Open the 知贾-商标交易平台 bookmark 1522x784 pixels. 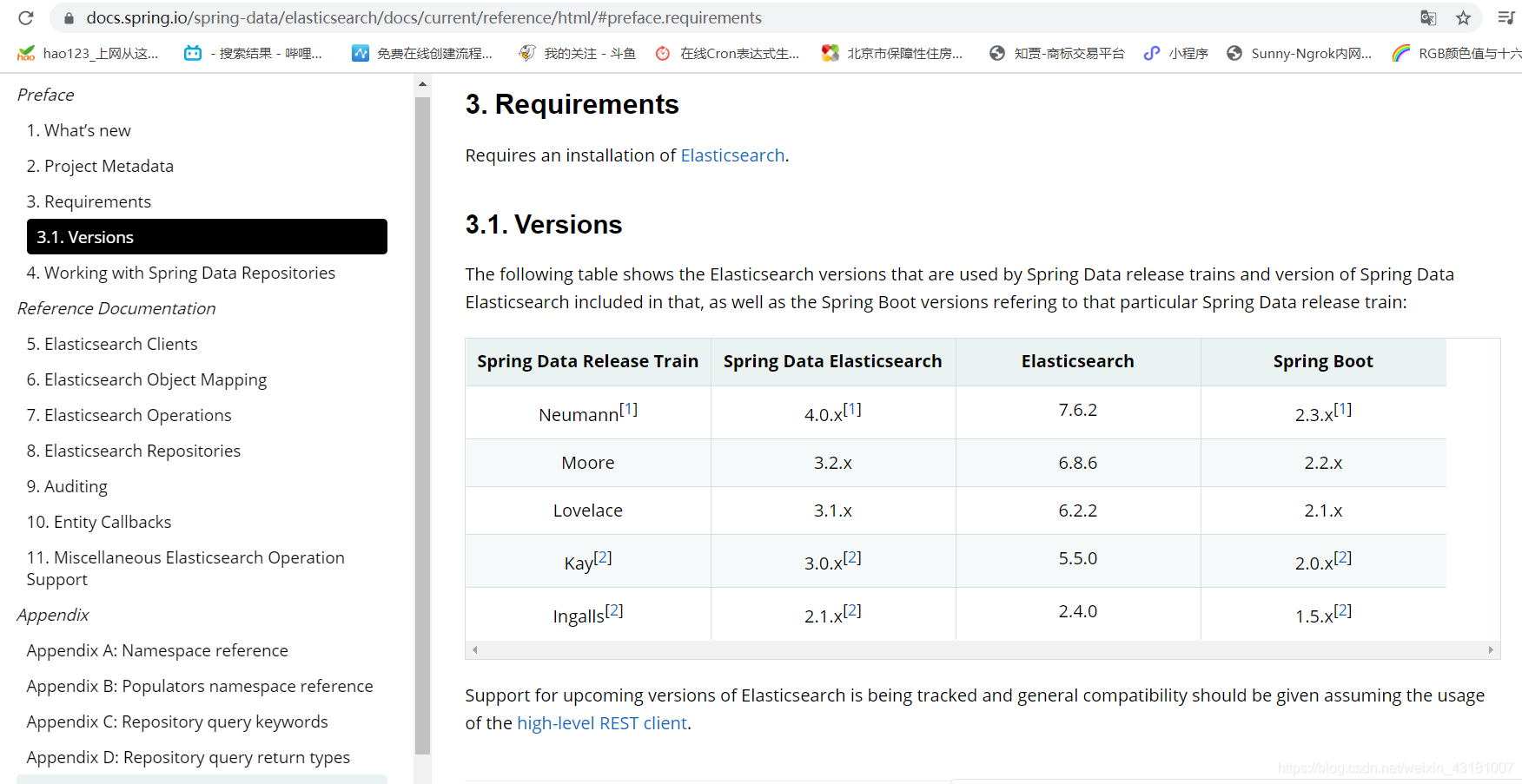coord(1056,53)
